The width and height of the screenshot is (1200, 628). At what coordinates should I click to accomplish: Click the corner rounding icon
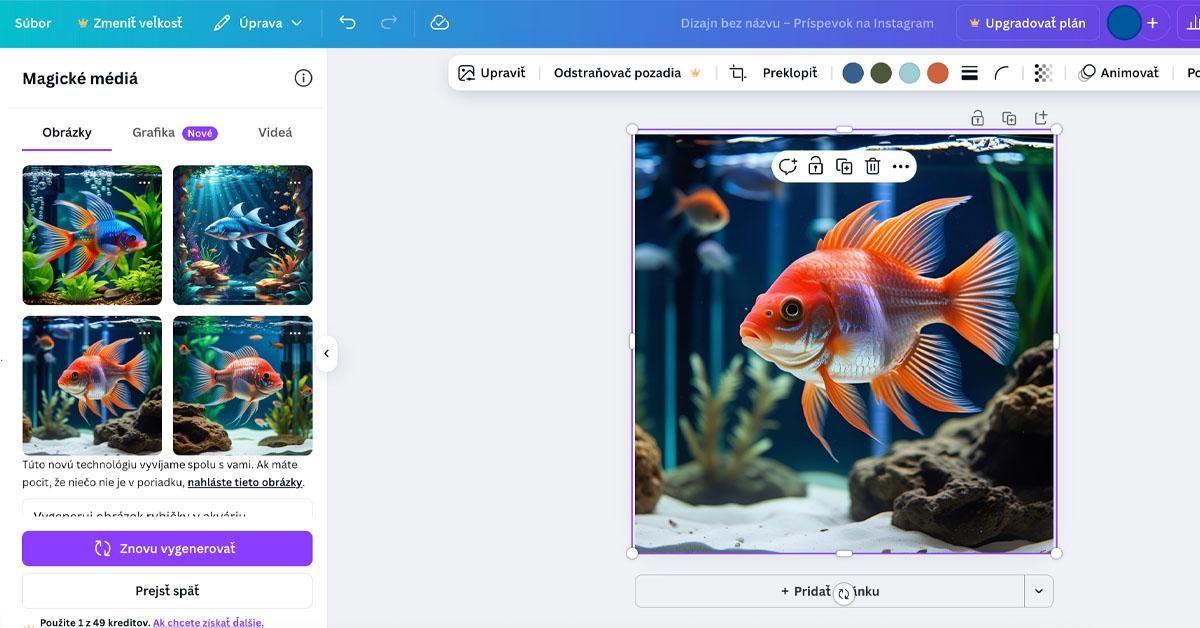pyautogui.click(x=1002, y=73)
